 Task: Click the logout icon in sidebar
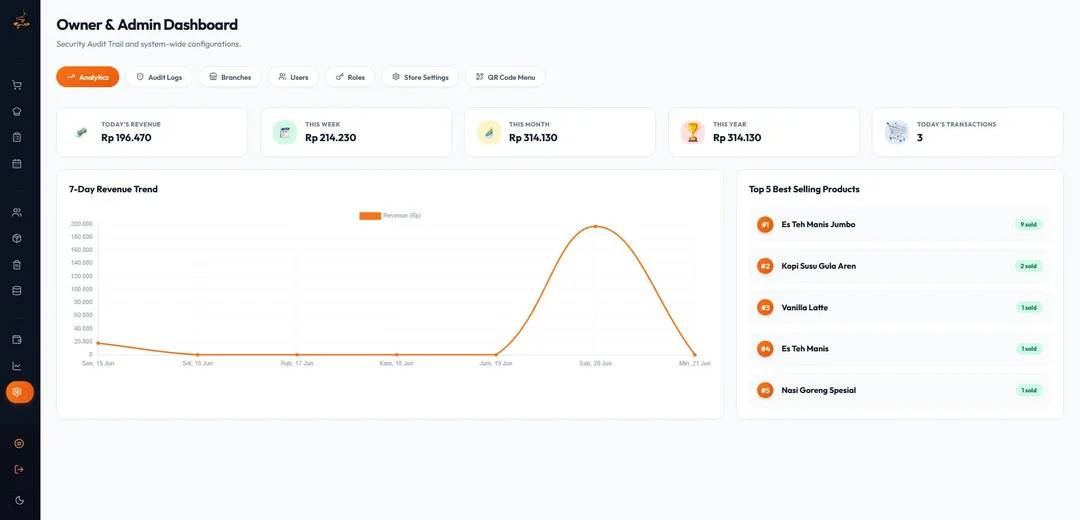tap(19, 470)
